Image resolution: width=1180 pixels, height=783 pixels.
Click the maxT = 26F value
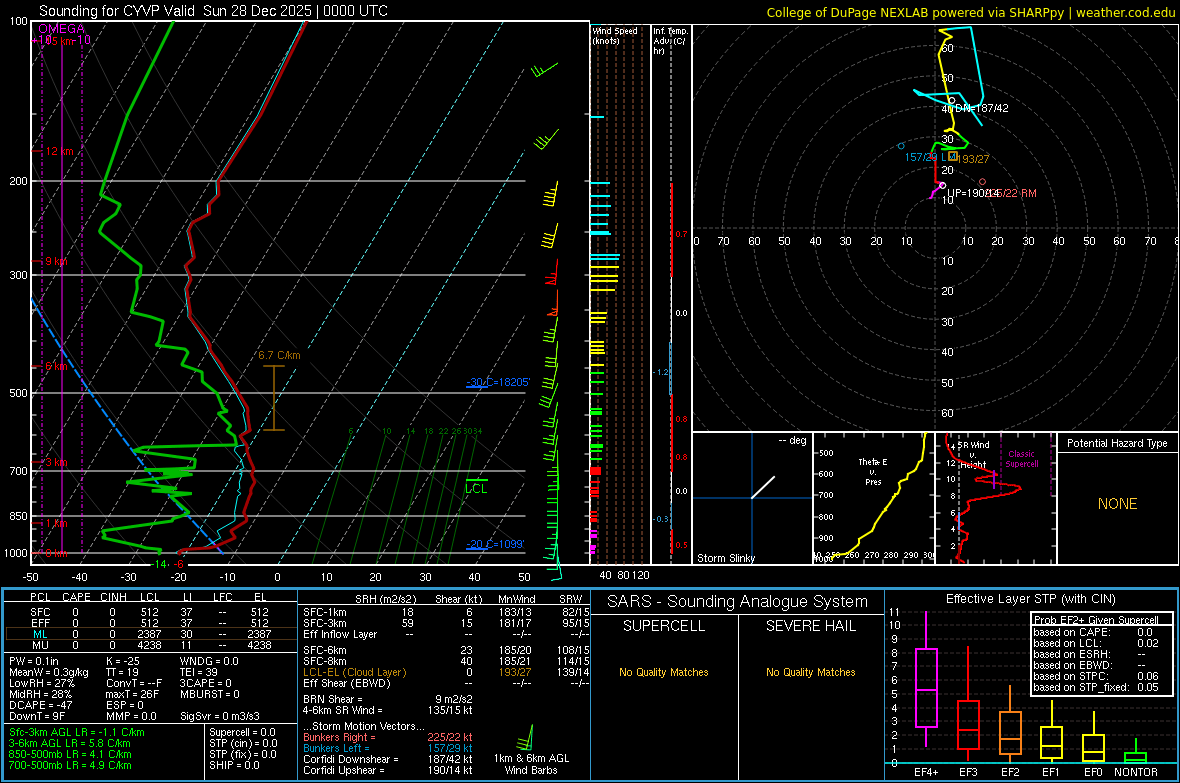pos(132,694)
